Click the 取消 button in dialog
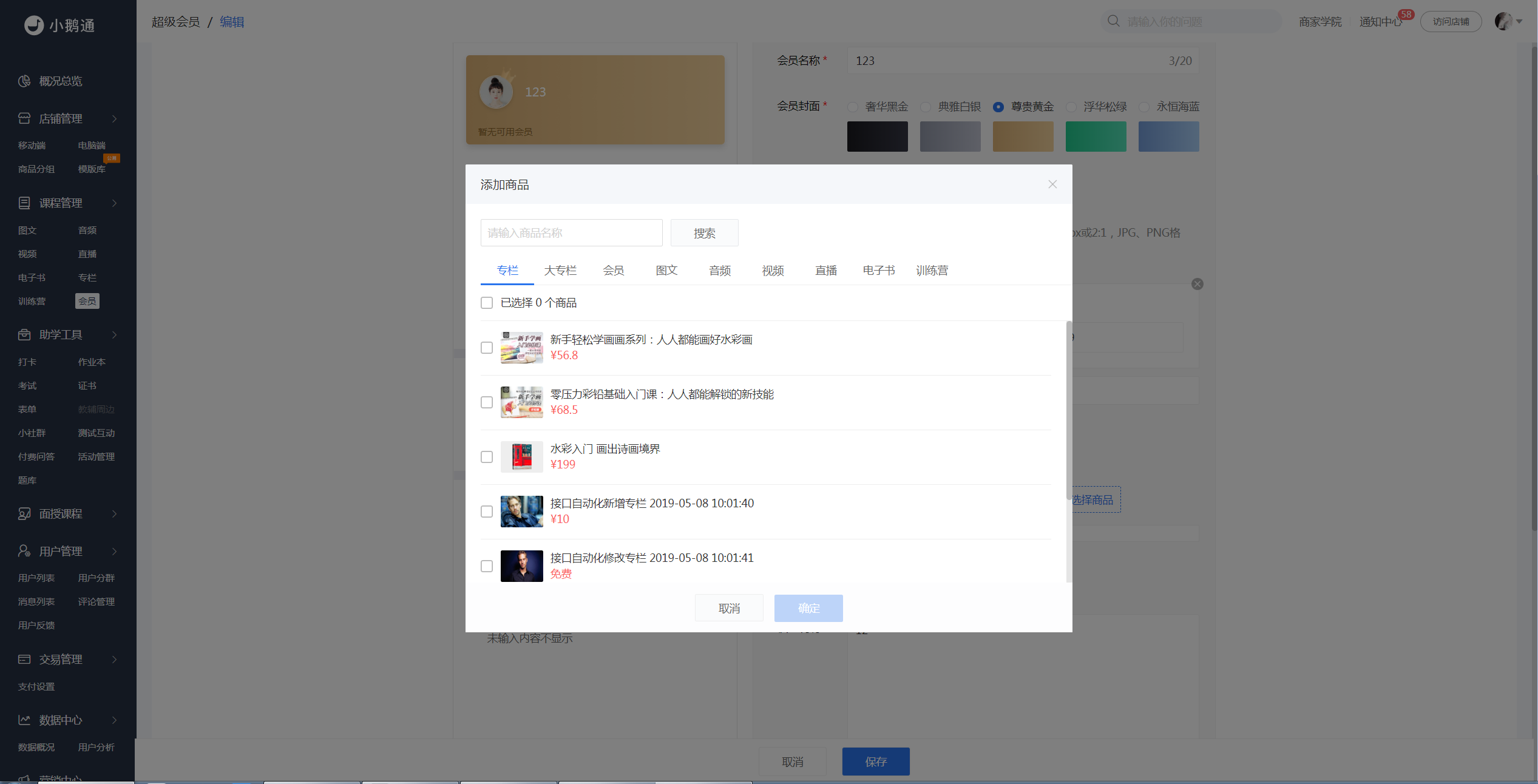 pyautogui.click(x=729, y=608)
